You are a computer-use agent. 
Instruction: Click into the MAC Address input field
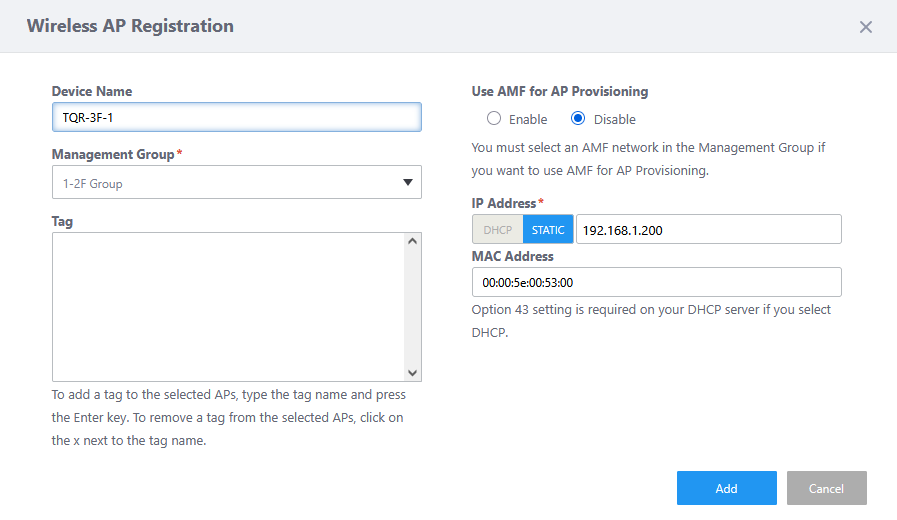click(656, 282)
